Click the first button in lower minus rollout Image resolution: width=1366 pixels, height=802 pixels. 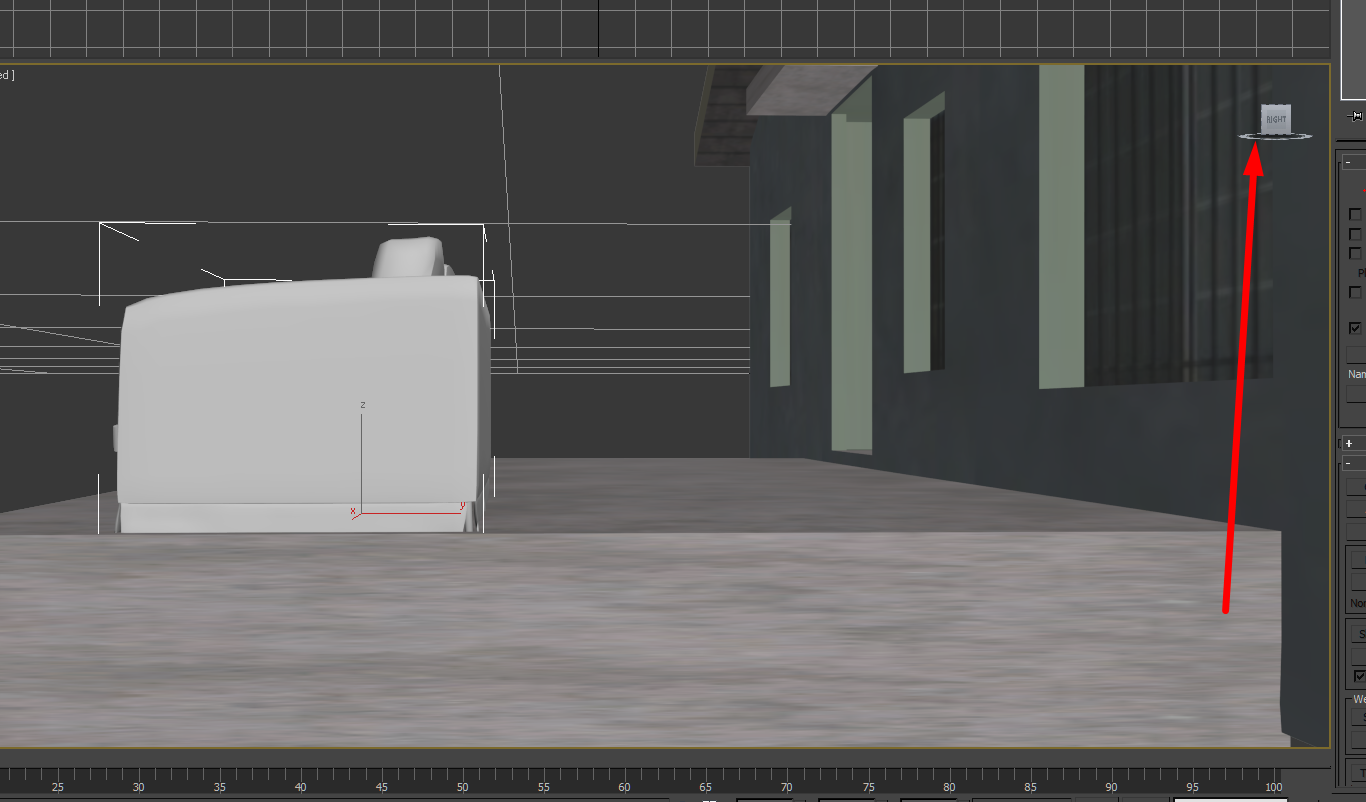1356,486
